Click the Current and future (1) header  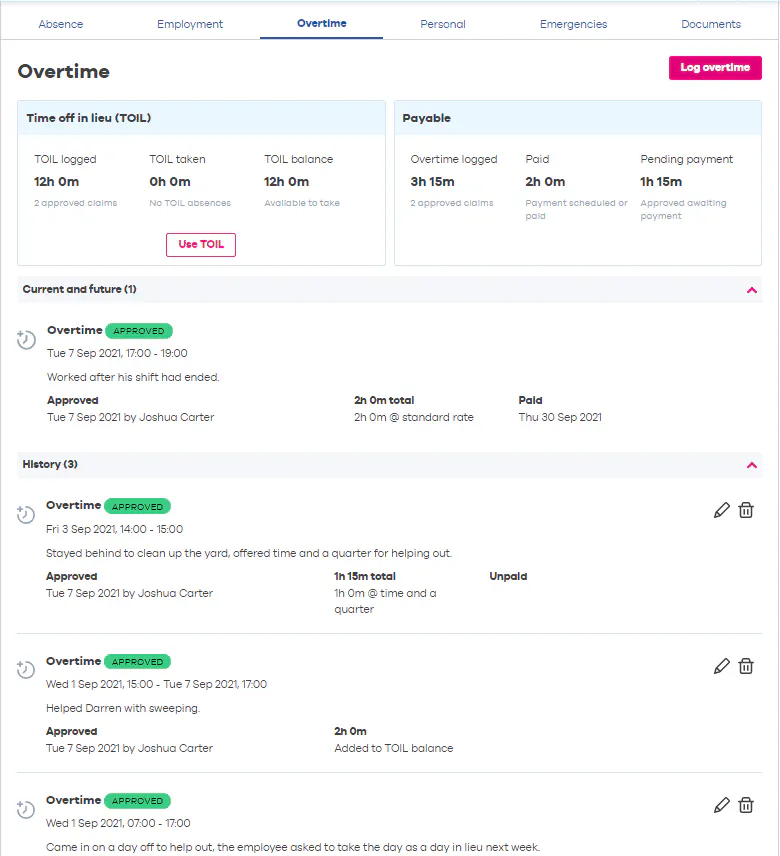pyautogui.click(x=80, y=290)
